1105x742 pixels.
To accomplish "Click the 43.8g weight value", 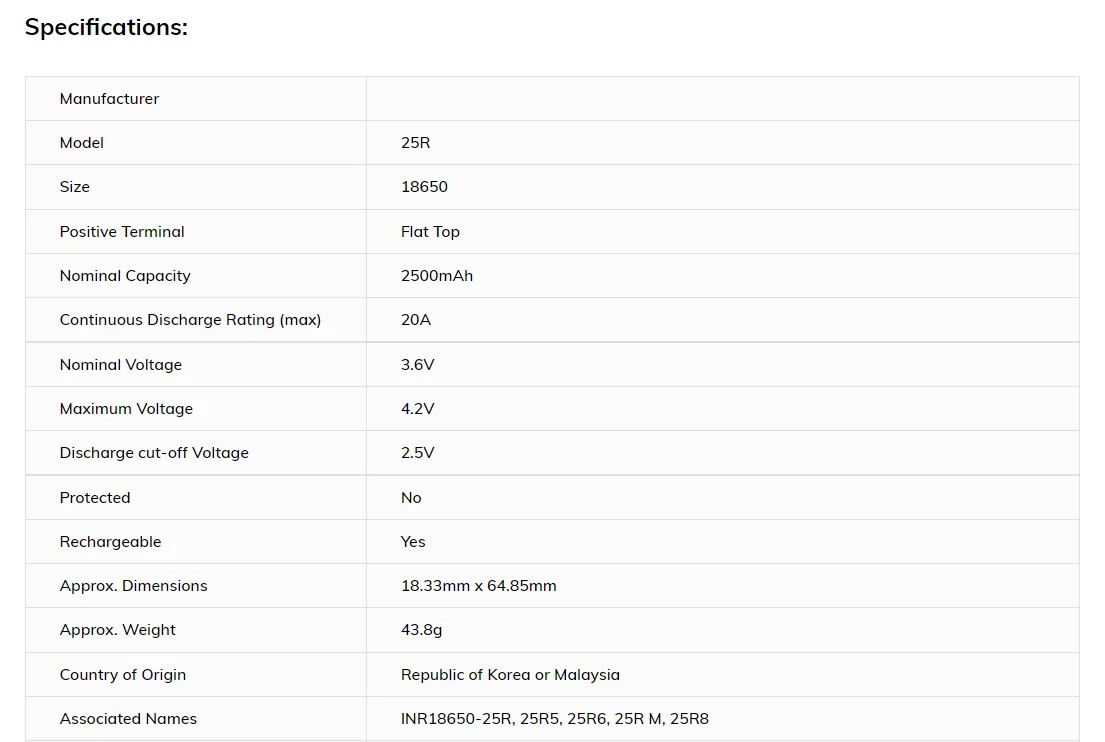I will (x=421, y=630).
